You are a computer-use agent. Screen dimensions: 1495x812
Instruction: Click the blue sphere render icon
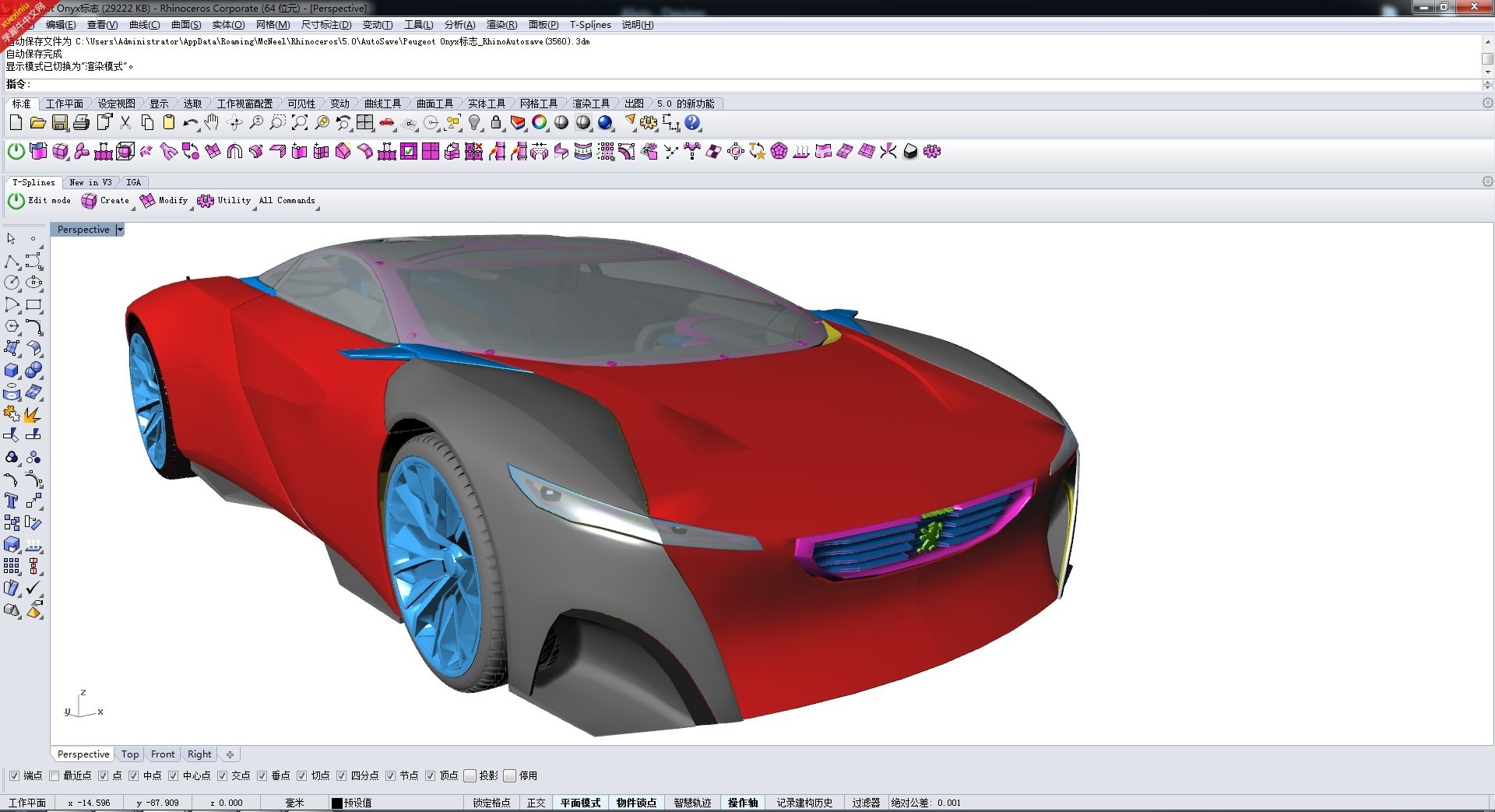[x=605, y=123]
